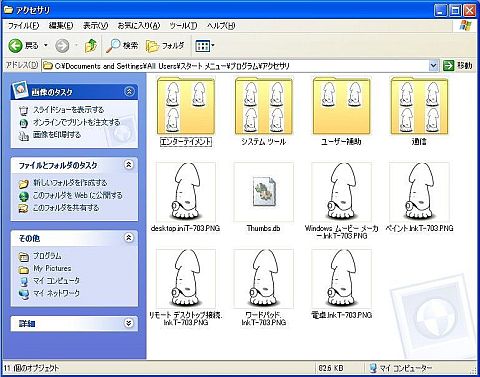
Task: Select the システム ツール folder thumbnail
Action: coord(263,106)
